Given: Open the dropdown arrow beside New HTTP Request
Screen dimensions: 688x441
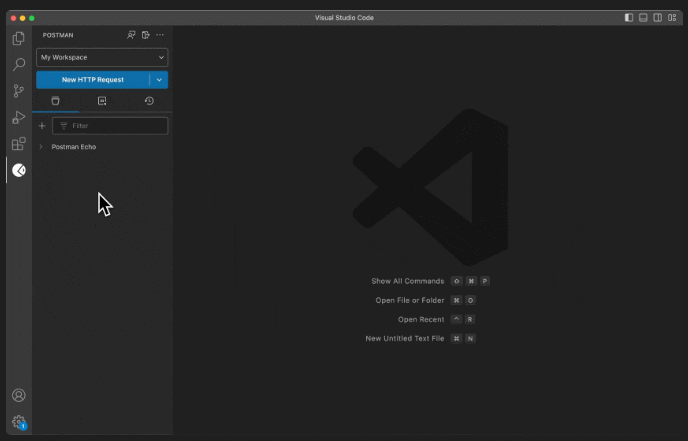Looking at the screenshot, I should tap(159, 80).
